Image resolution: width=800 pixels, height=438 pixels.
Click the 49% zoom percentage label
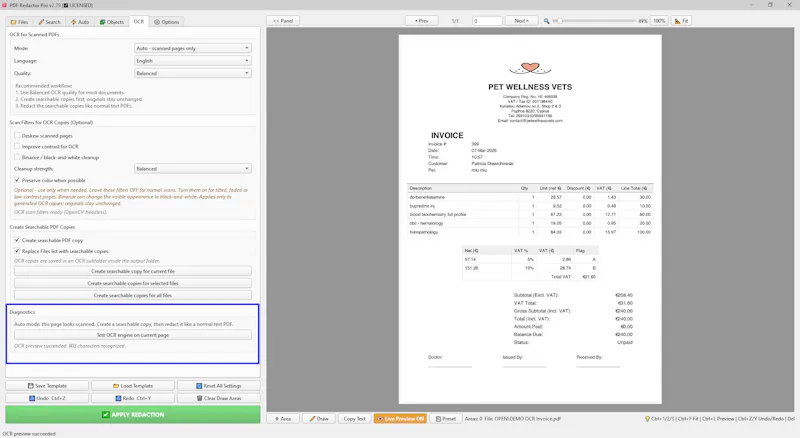pos(642,21)
